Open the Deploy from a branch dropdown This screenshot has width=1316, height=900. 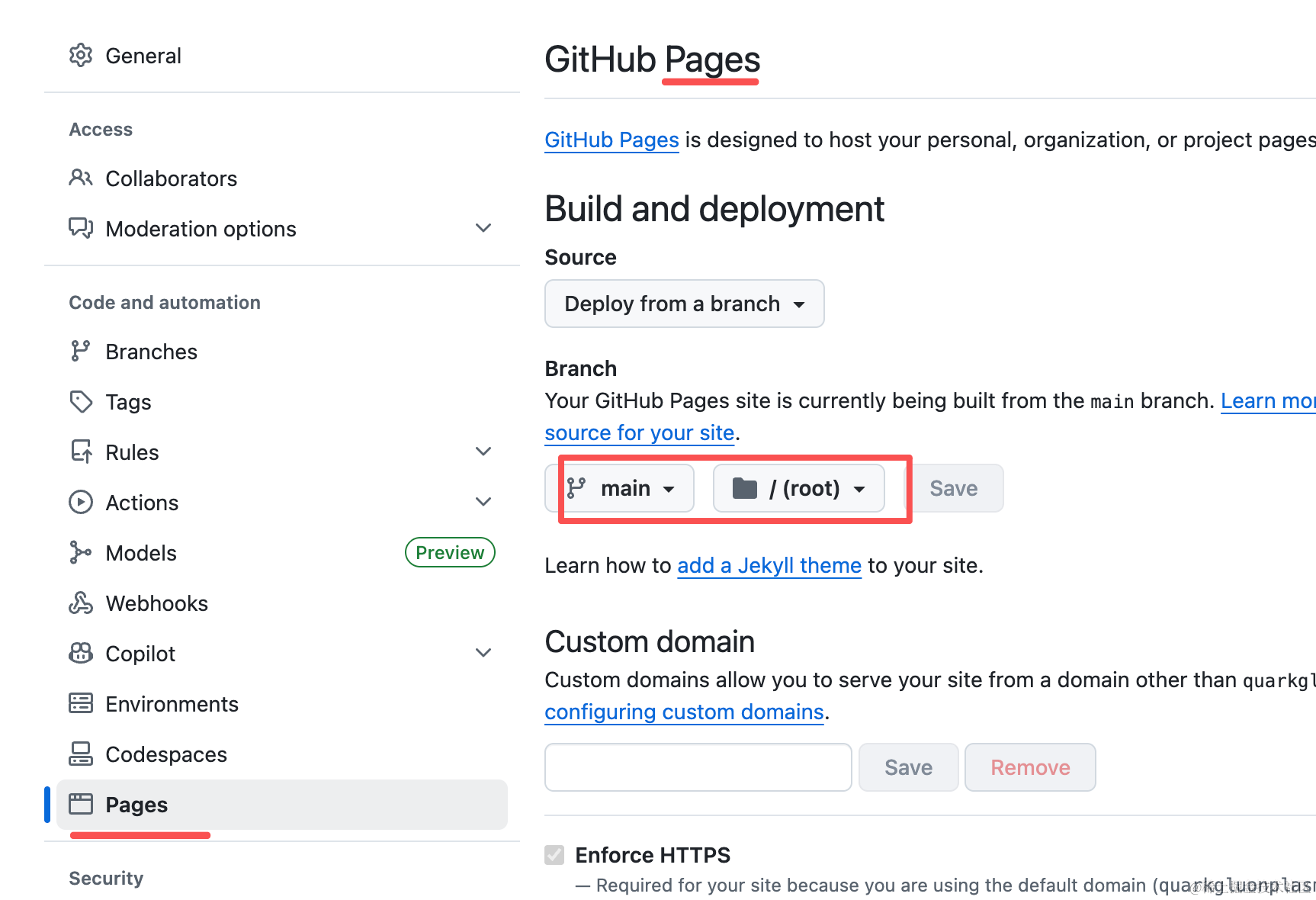click(x=685, y=304)
